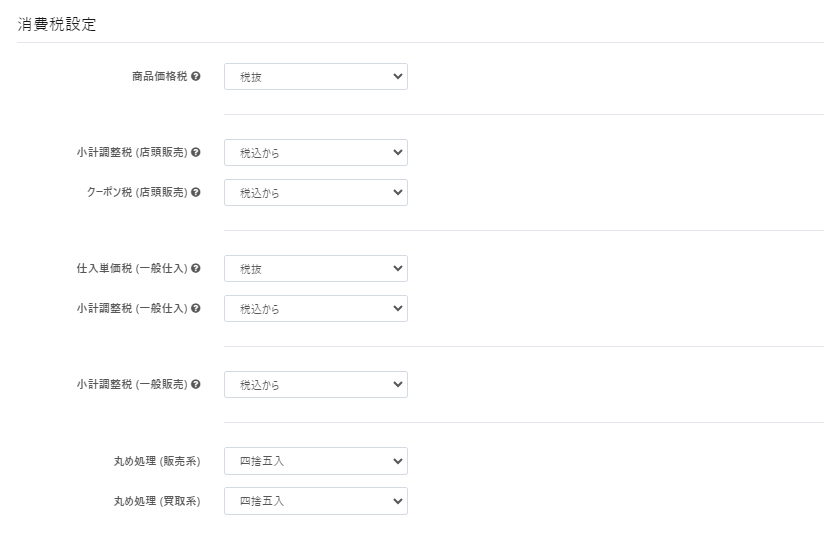Open the 商品価格税 dropdown

(x=316, y=77)
